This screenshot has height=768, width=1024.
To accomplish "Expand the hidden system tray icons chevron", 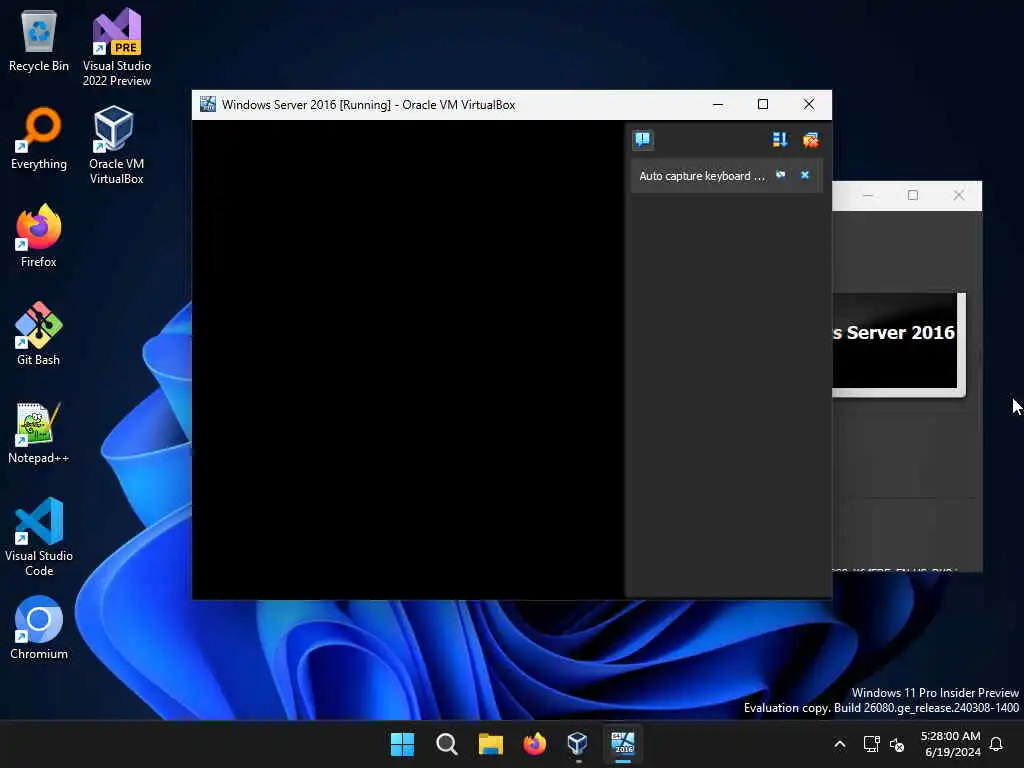I will 840,744.
